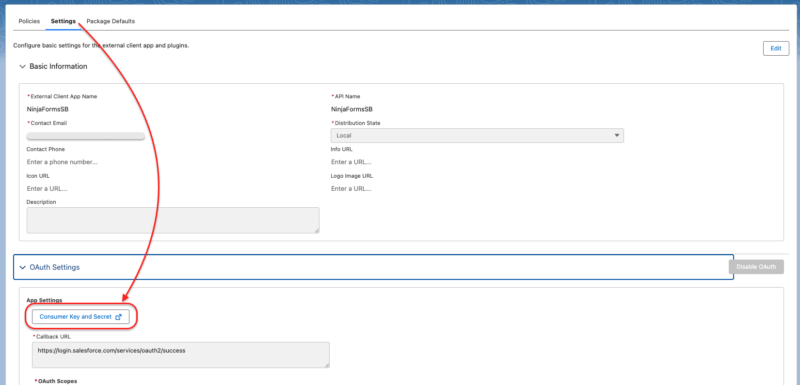Viewport: 800px width, 385px height.
Task: Click External Client App Name value NinjaFormsSB
Action: point(47,109)
